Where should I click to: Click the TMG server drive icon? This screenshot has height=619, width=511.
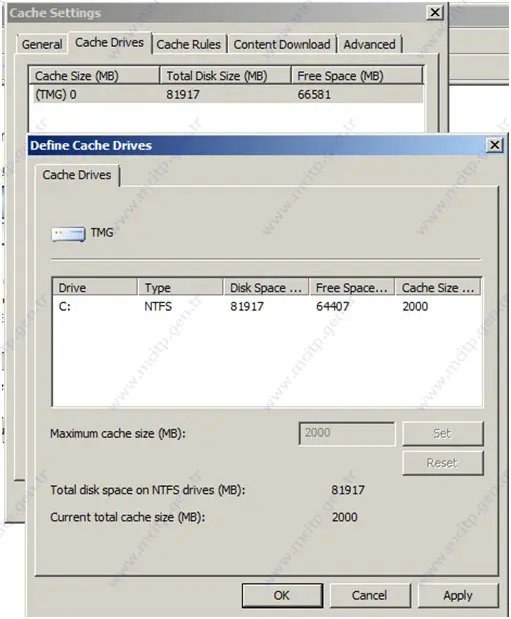click(68, 234)
